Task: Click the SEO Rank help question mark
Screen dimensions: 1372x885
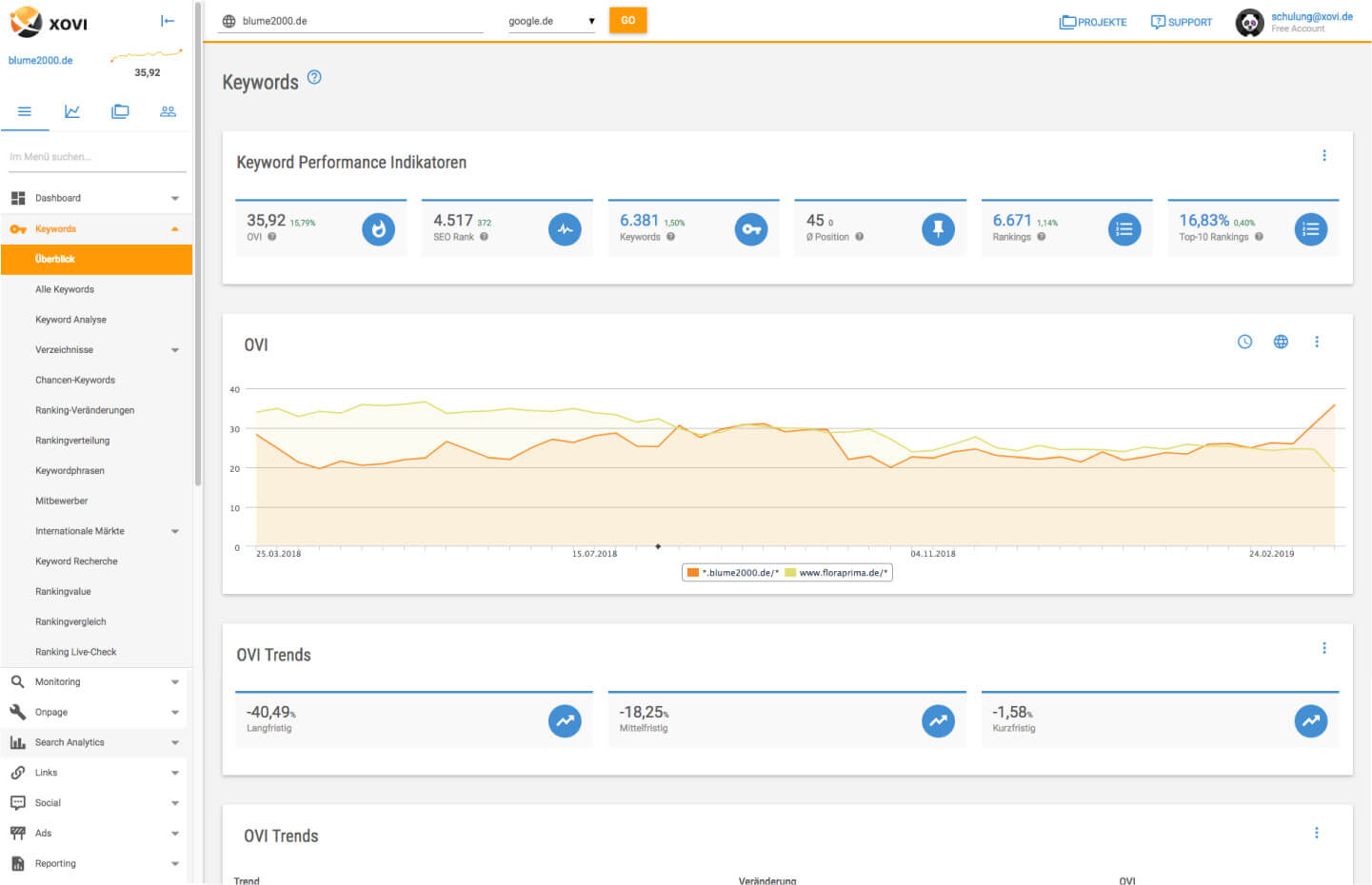Action: coord(484,237)
